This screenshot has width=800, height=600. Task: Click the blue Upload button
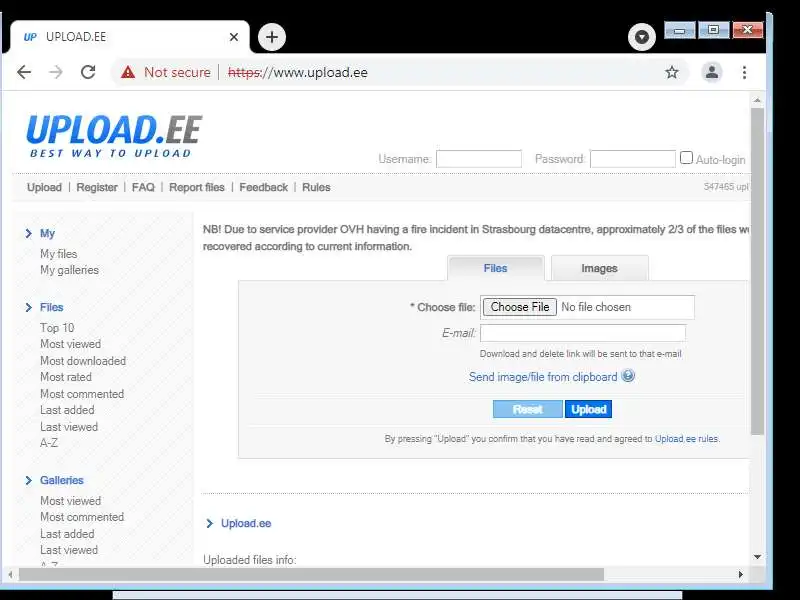tap(589, 409)
